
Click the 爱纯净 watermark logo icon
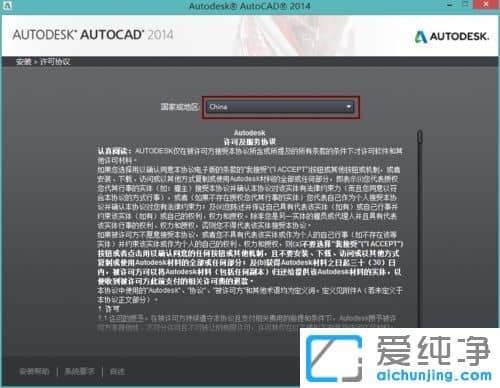click(x=334, y=358)
